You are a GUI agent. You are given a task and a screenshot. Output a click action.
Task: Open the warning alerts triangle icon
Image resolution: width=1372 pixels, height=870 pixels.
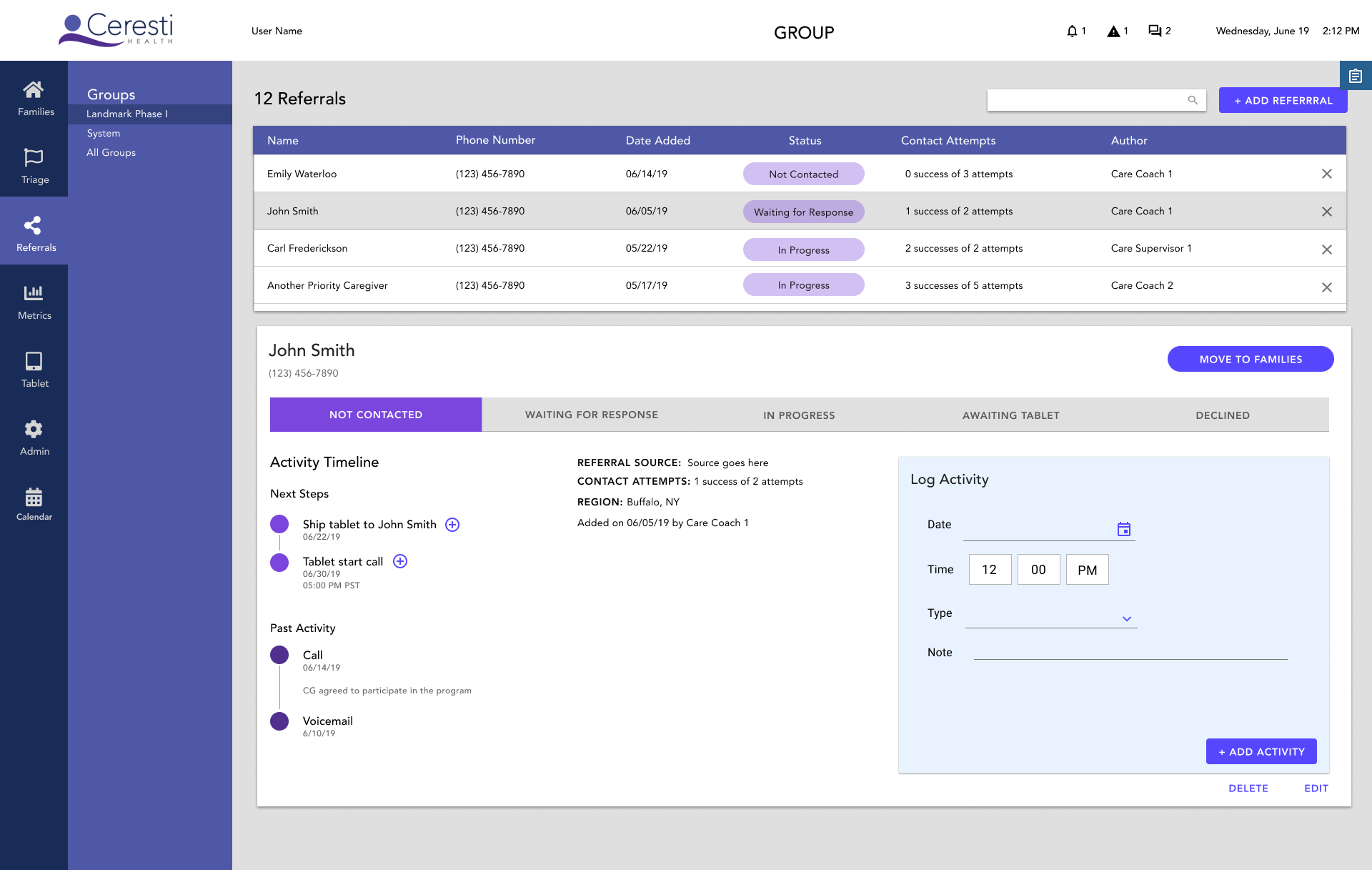[x=1113, y=31]
